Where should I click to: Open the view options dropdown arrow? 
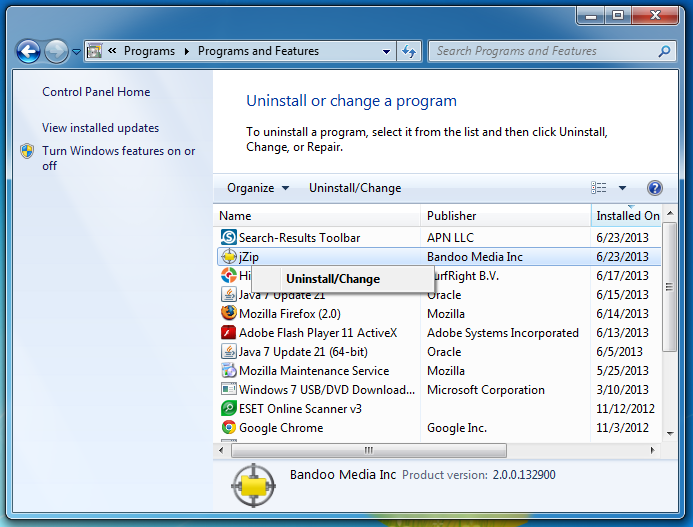pyautogui.click(x=622, y=188)
